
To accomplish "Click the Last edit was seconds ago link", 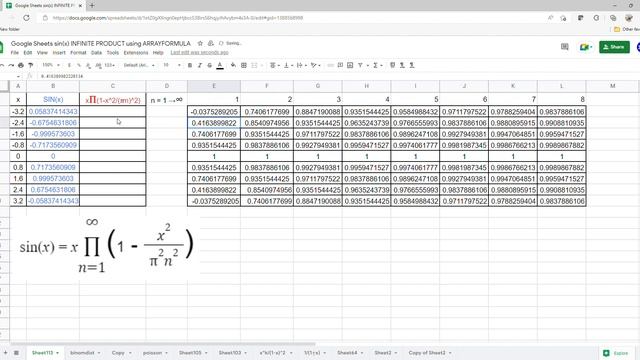I will [200, 53].
